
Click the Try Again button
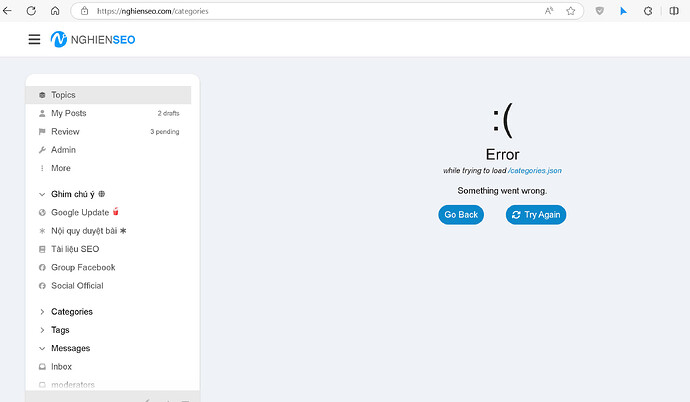[x=536, y=215]
